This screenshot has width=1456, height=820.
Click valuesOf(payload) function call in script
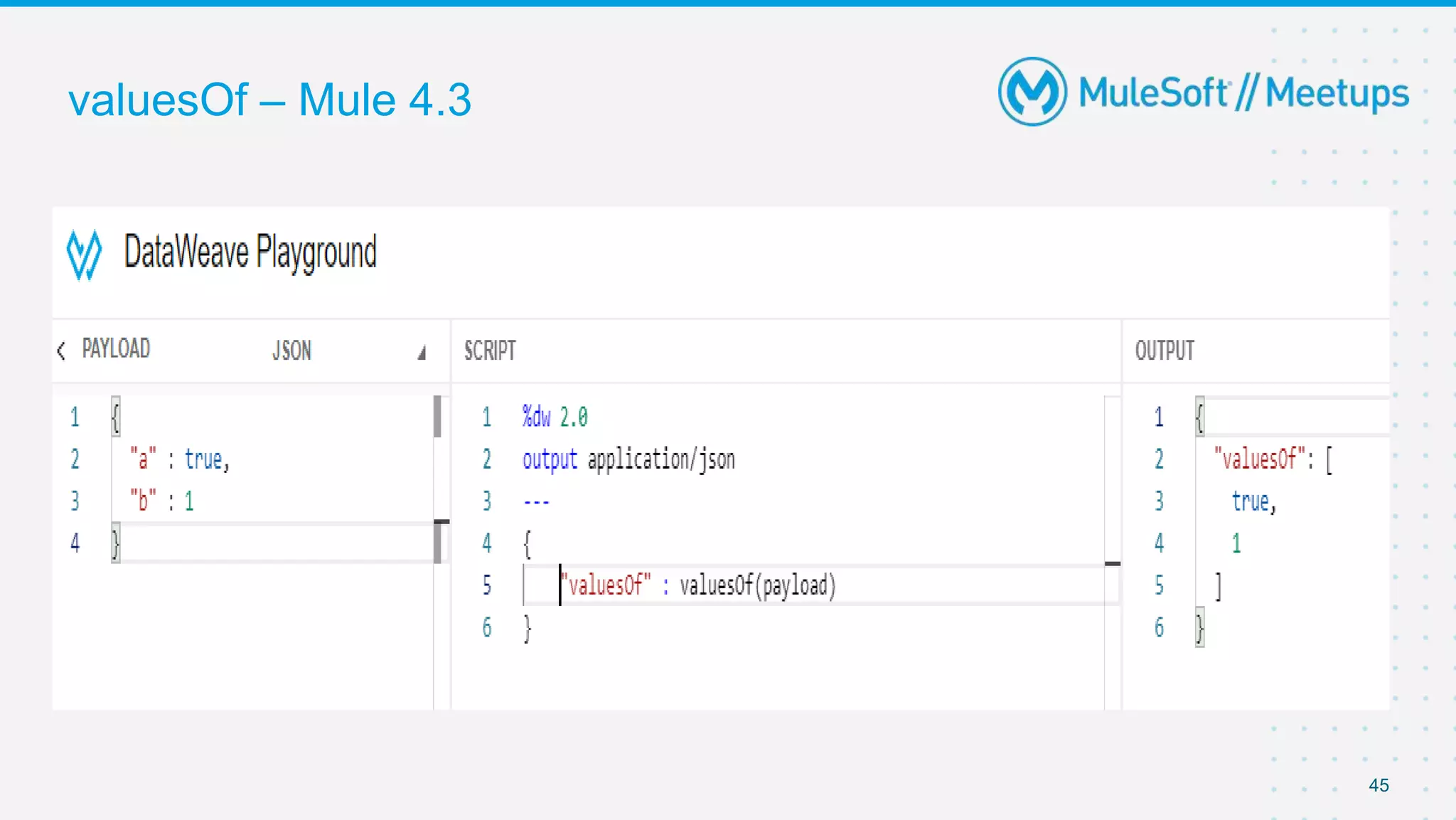pos(758,586)
